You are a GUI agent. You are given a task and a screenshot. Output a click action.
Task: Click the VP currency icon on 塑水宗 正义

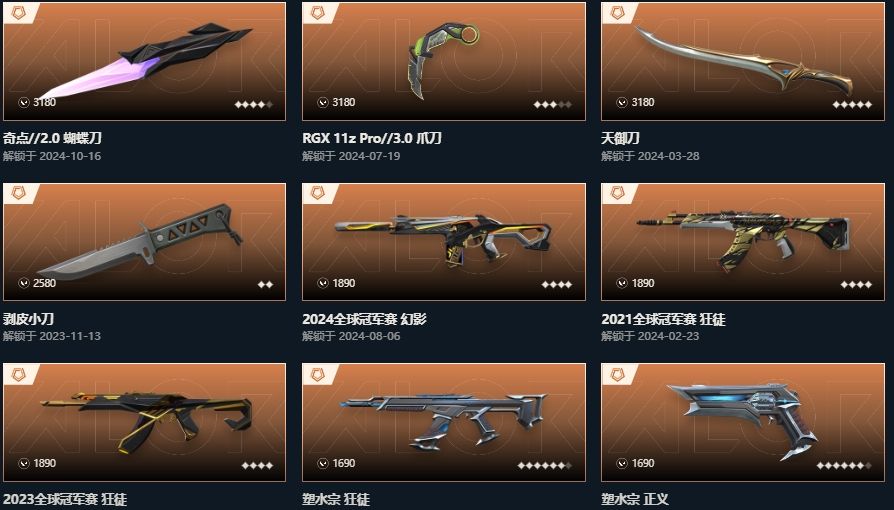622,463
